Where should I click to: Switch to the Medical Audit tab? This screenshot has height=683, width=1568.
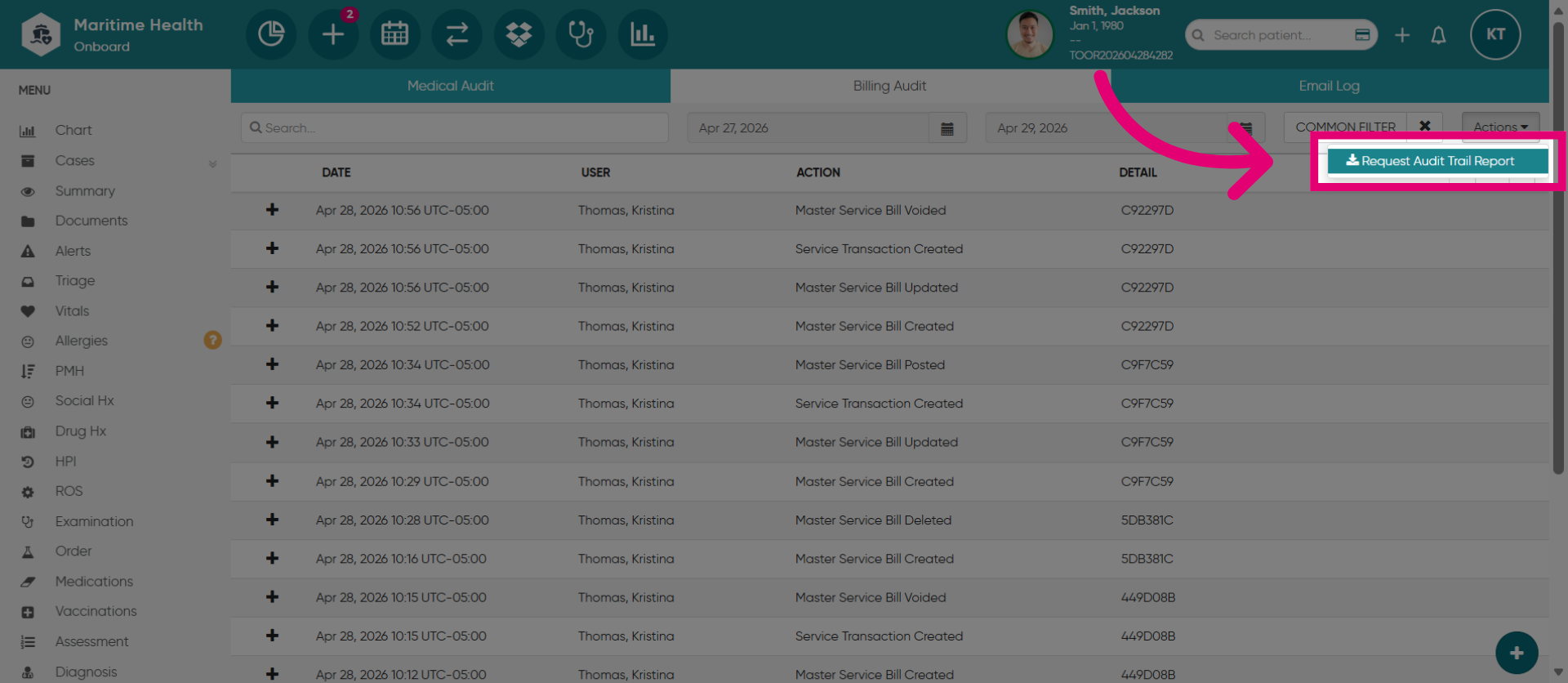[x=450, y=86]
